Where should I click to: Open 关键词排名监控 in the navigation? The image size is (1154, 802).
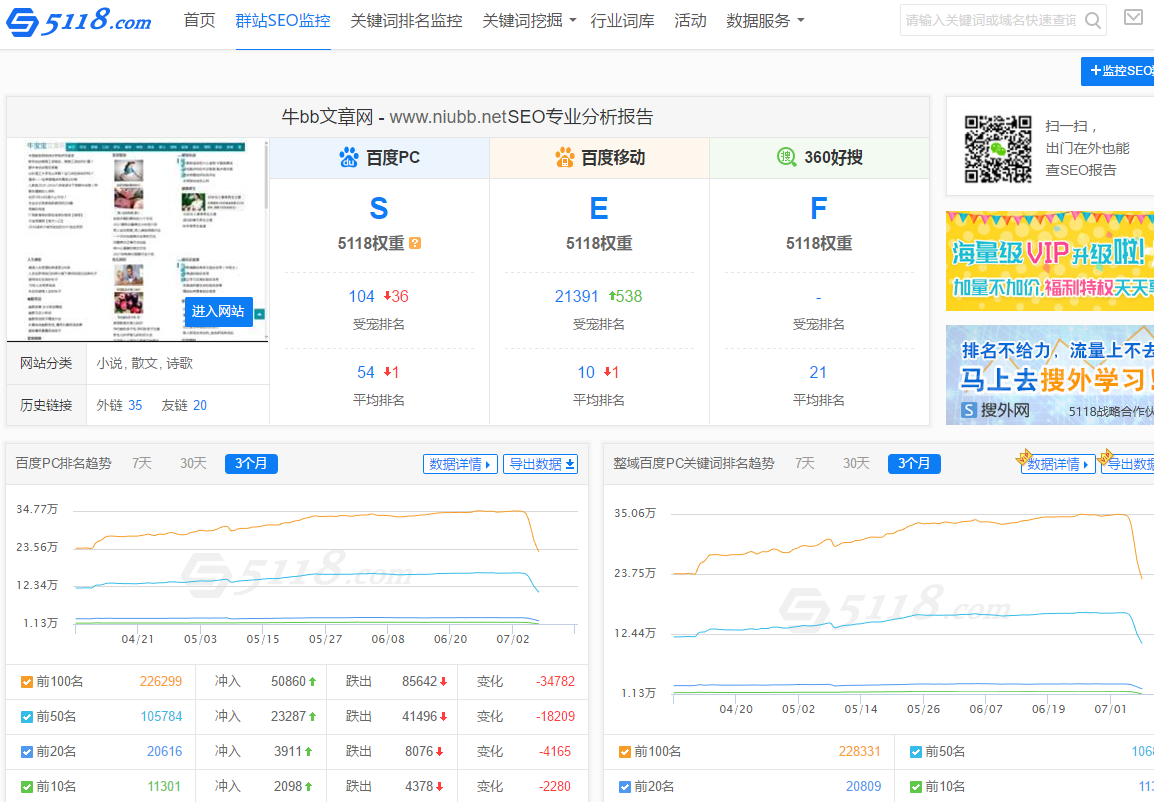point(406,21)
